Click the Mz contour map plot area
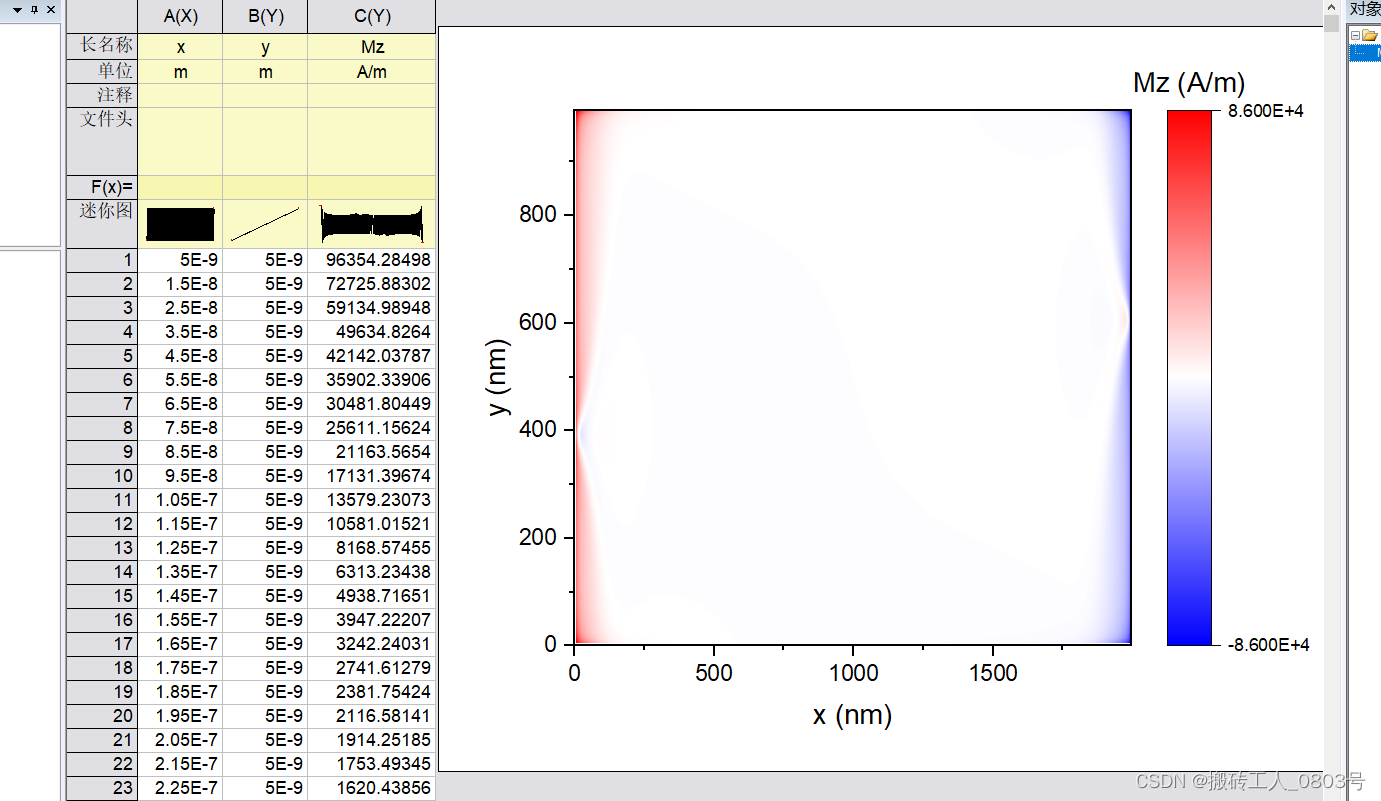 tap(852, 377)
